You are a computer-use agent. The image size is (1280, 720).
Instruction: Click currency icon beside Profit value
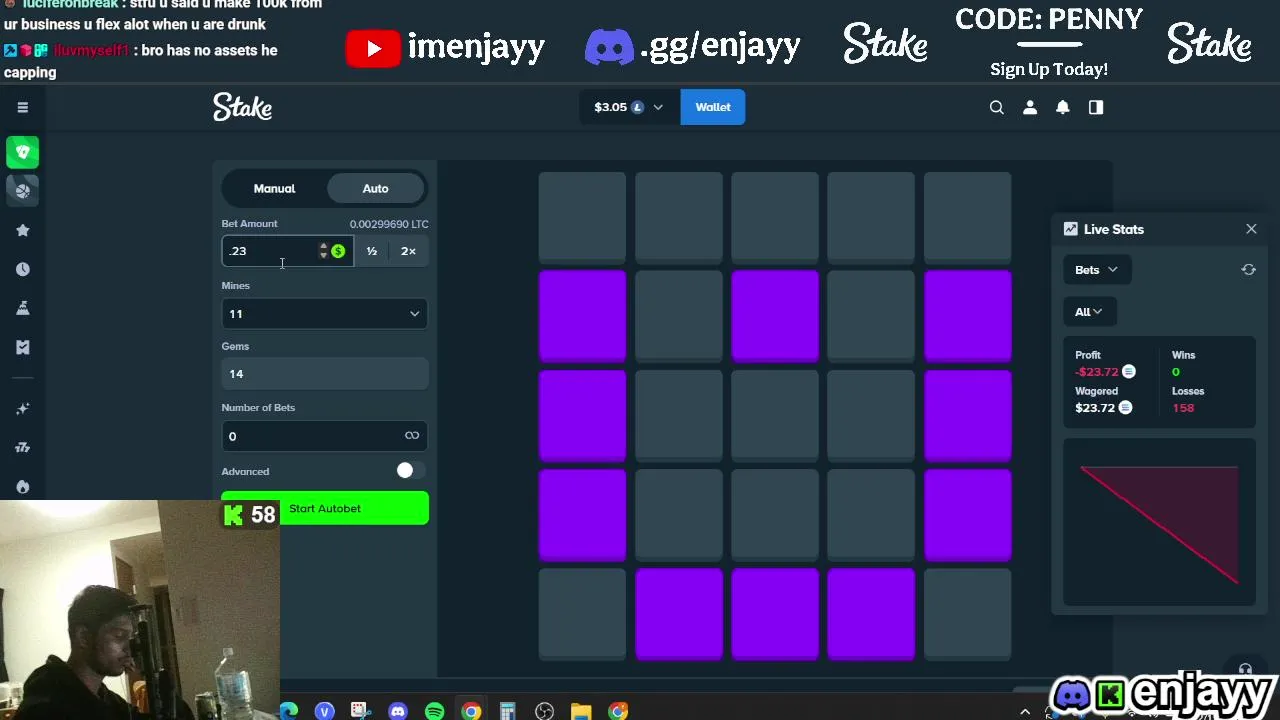[1128, 372]
